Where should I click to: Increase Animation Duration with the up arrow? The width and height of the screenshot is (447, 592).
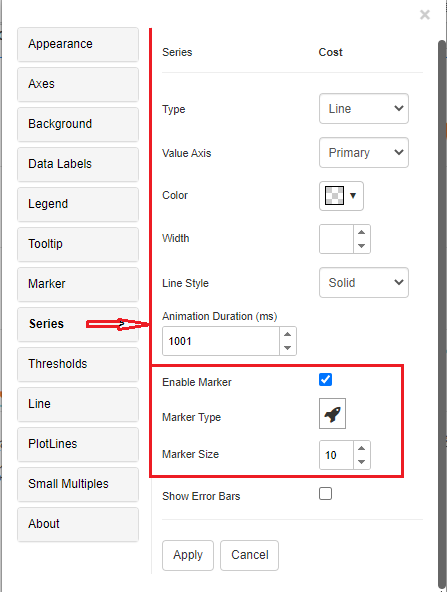tap(288, 334)
